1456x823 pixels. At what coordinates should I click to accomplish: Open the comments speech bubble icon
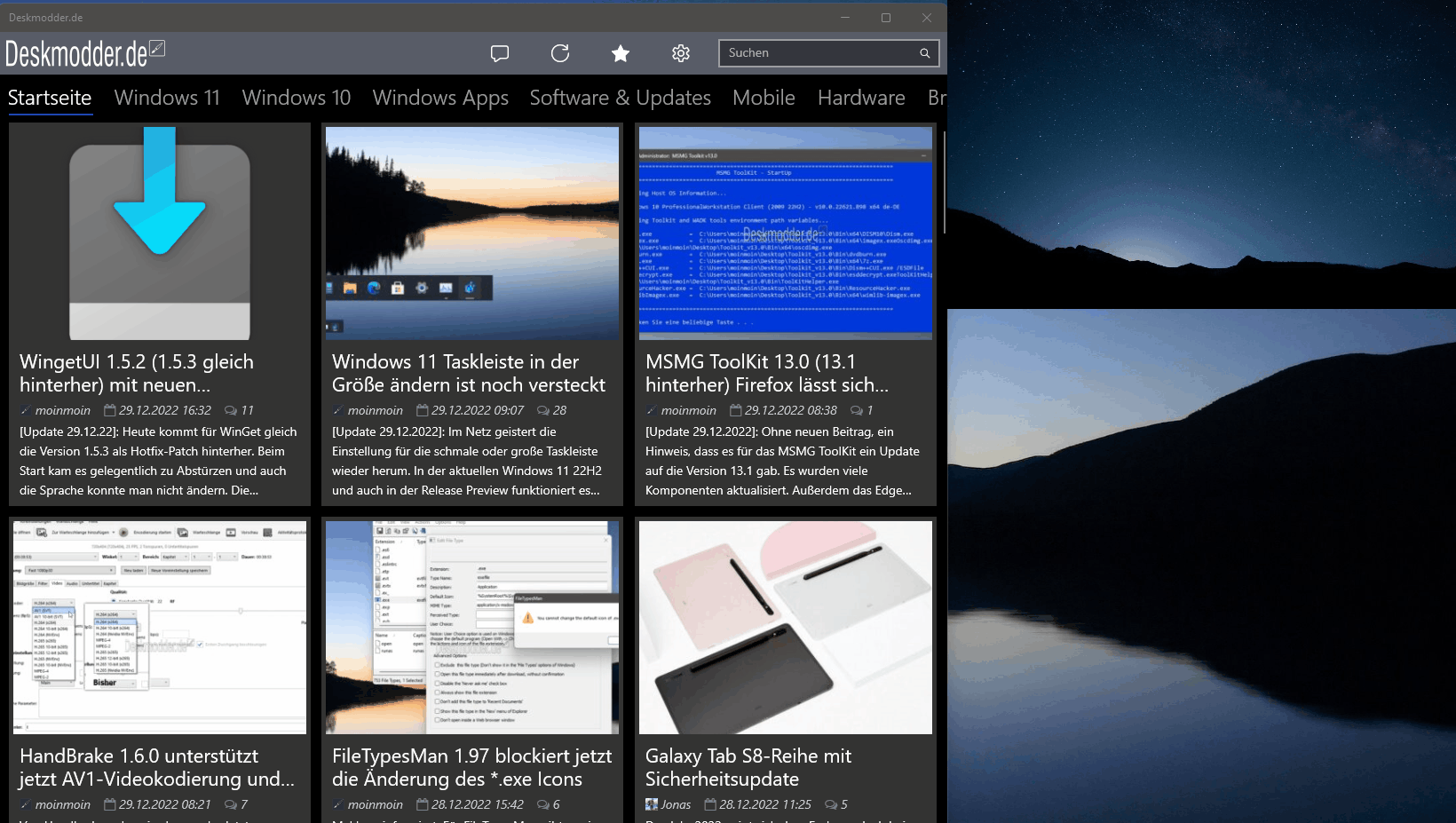point(500,53)
